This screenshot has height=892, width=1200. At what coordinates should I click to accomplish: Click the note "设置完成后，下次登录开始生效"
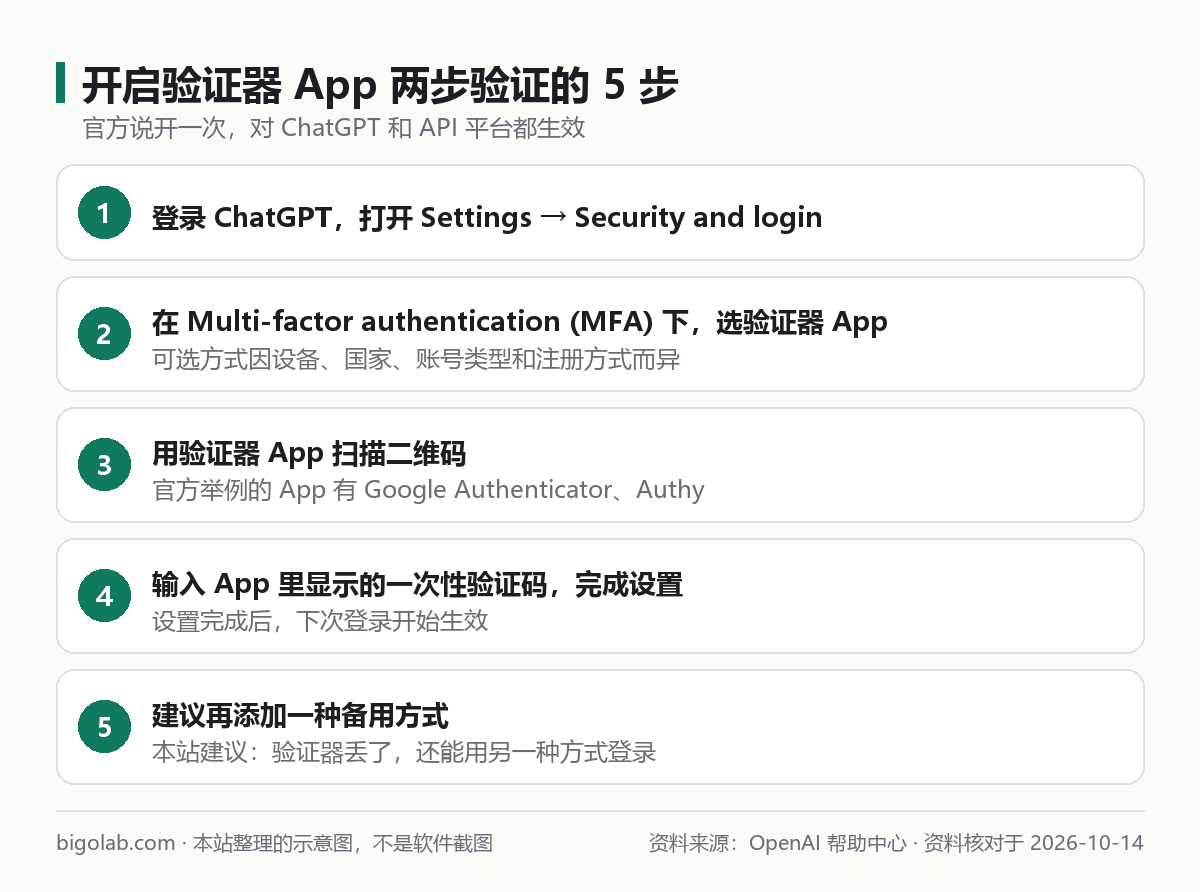pyautogui.click(x=320, y=621)
